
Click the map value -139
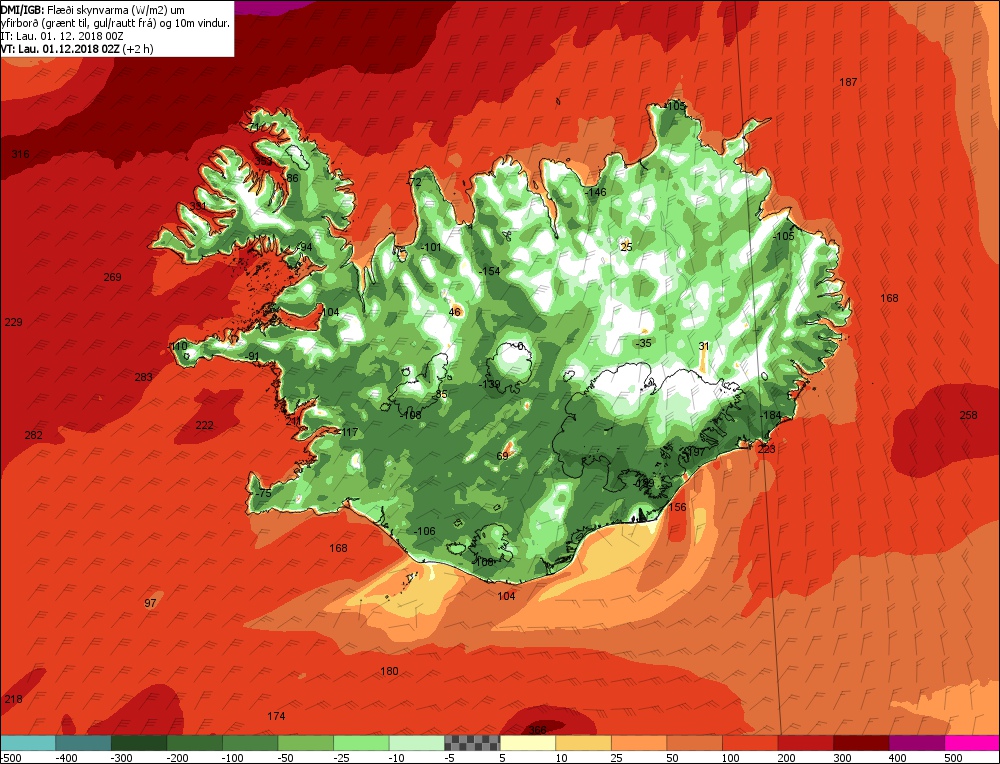tap(490, 385)
